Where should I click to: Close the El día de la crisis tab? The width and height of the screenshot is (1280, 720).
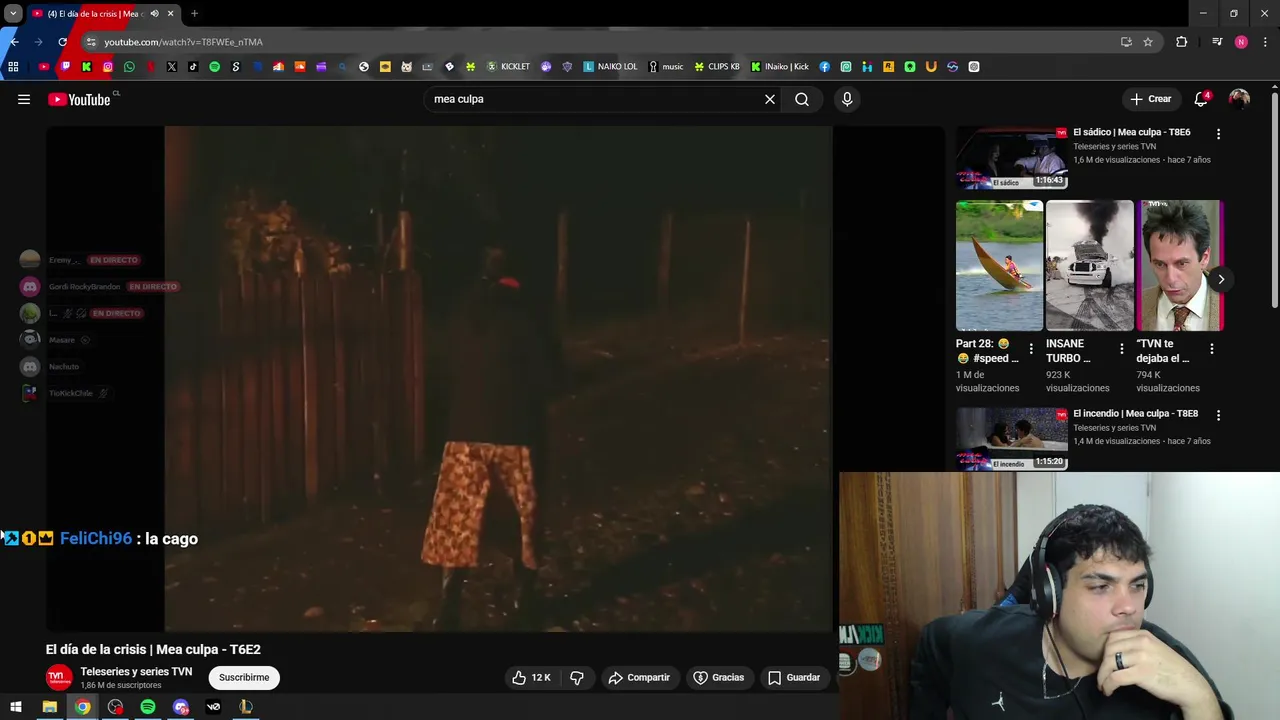[170, 14]
